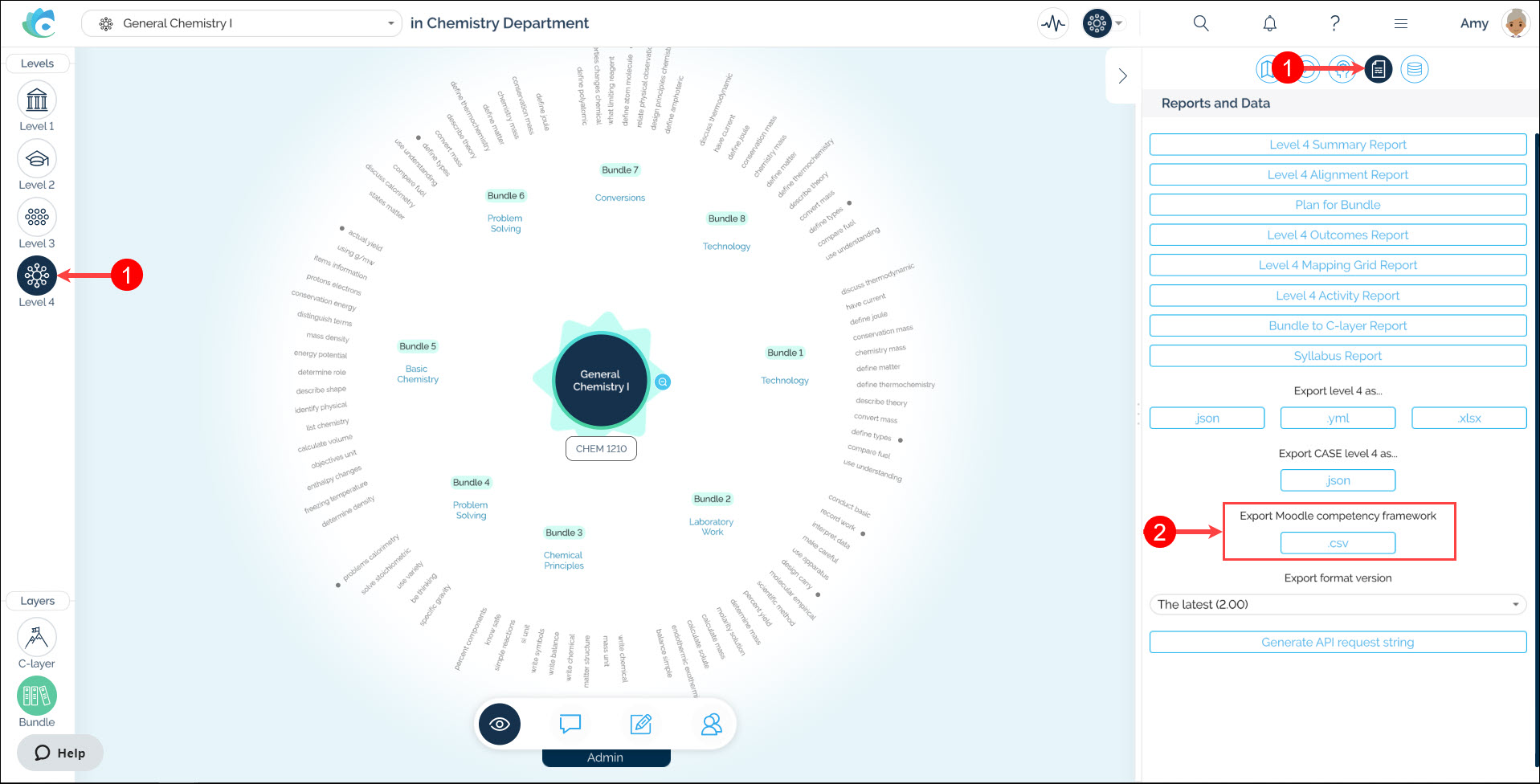Select Level 1 institution icon
The width and height of the screenshot is (1540, 784).
point(37,100)
